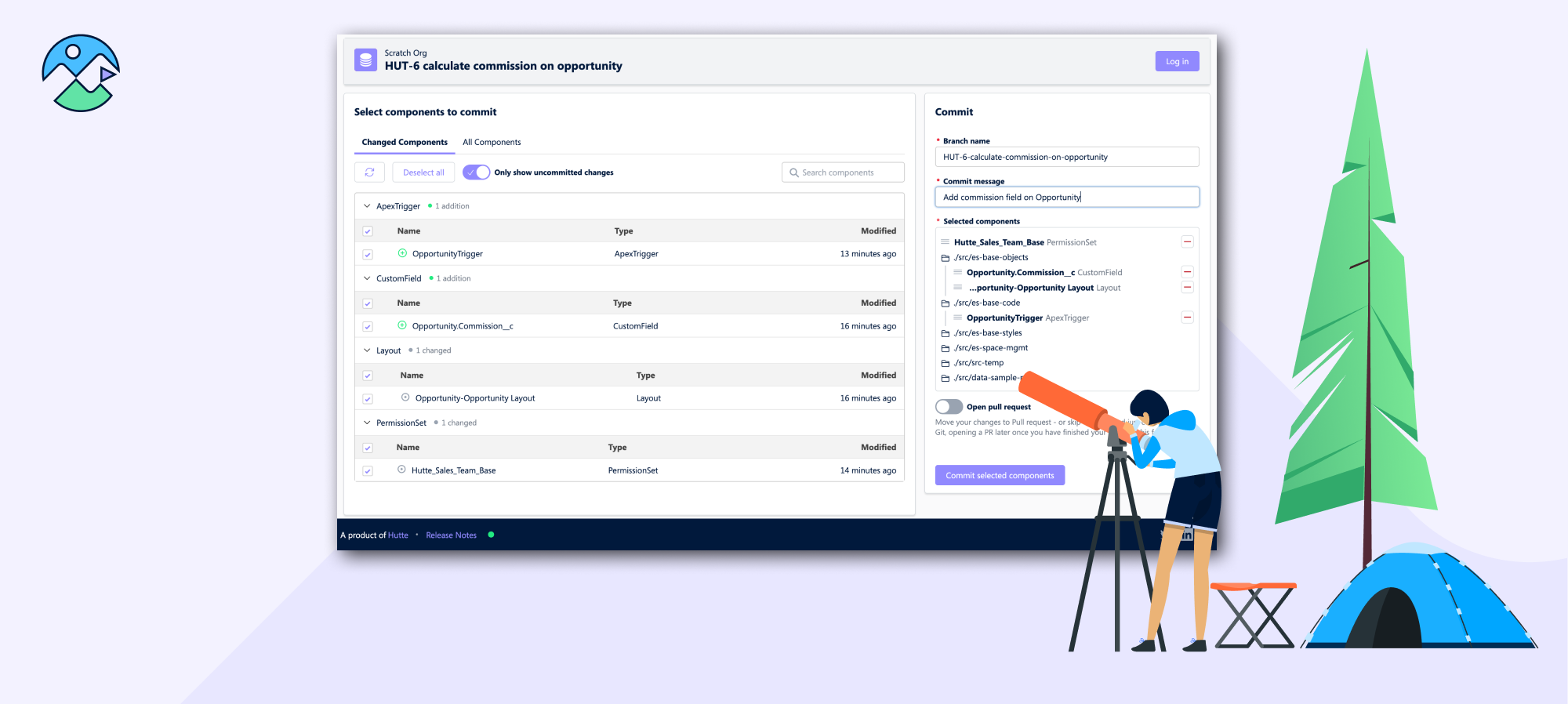Click folder icon for ./src/es-base-code
This screenshot has height=704, width=1568.
tap(945, 303)
